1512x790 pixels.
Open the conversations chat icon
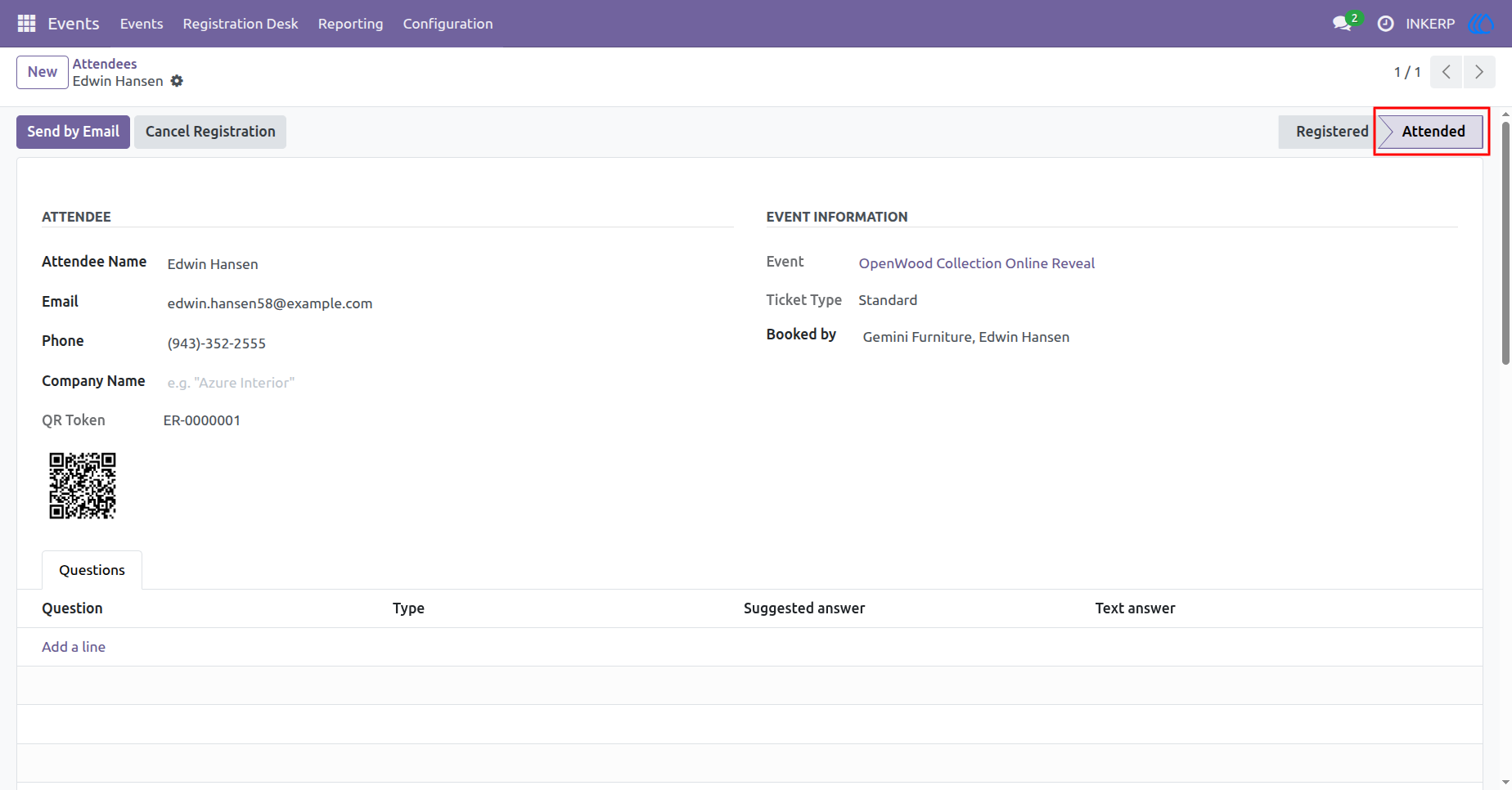pos(1342,24)
